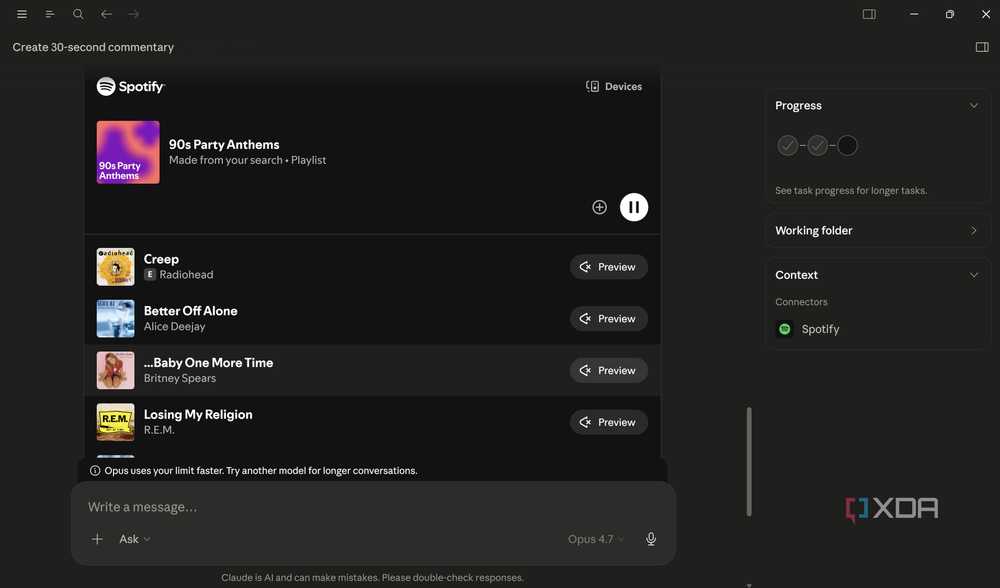Image resolution: width=1000 pixels, height=588 pixels.
Task: Open the Spotify connector entry
Action: click(x=807, y=329)
